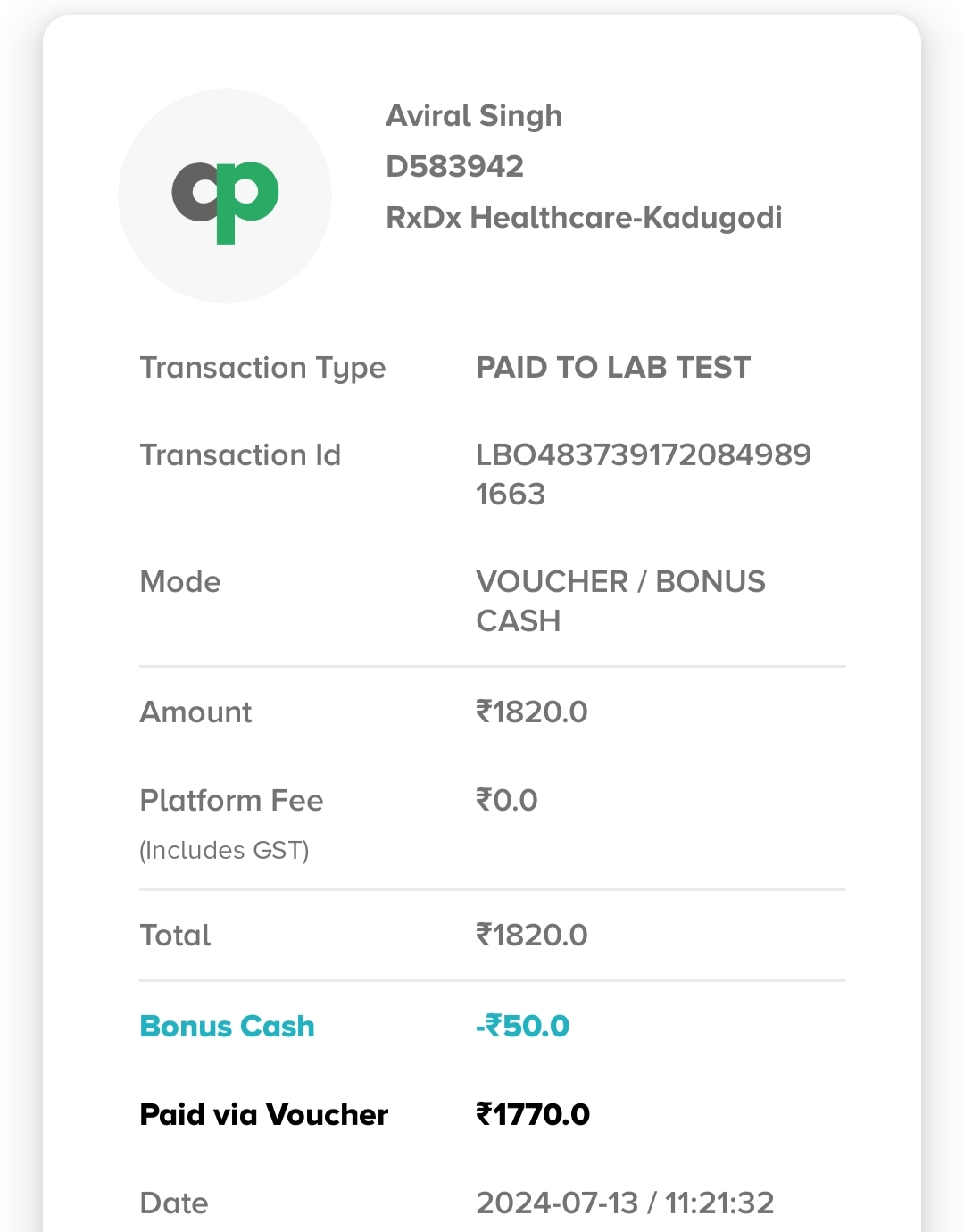Tap the PAID TO LAB TEST value
The height and width of the screenshot is (1232, 964).
[x=613, y=367]
